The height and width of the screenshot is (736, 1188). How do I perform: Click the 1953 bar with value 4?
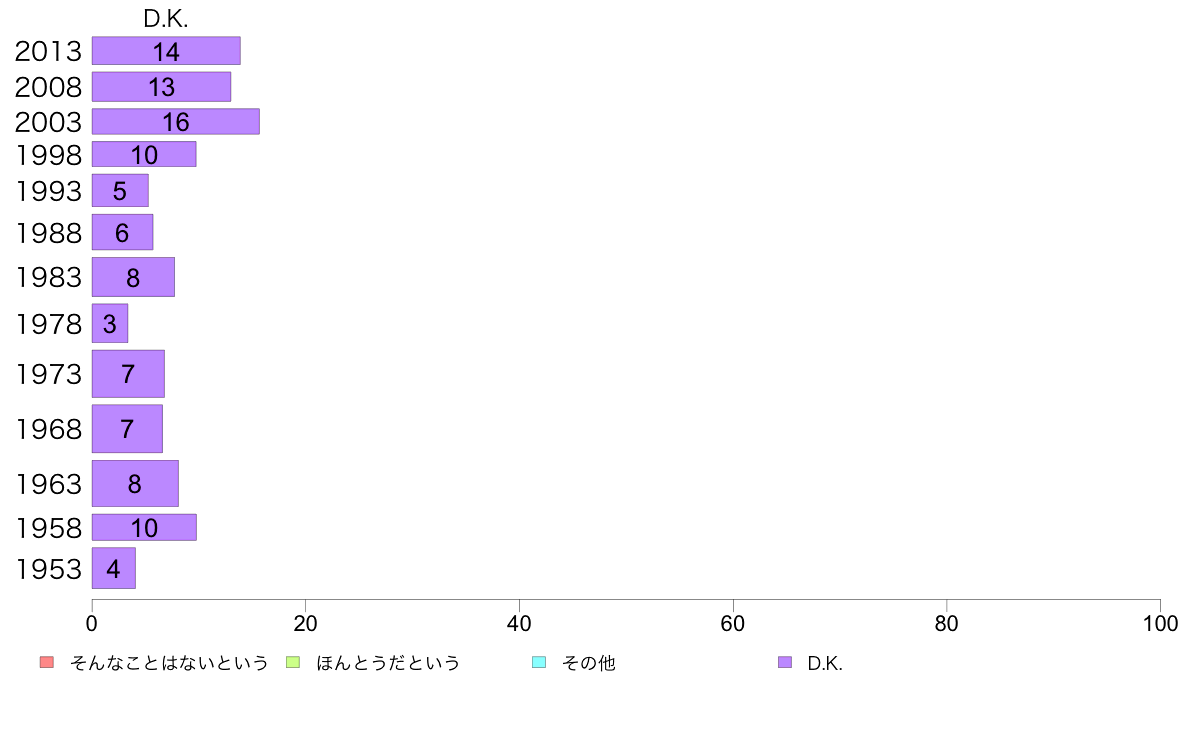(114, 568)
